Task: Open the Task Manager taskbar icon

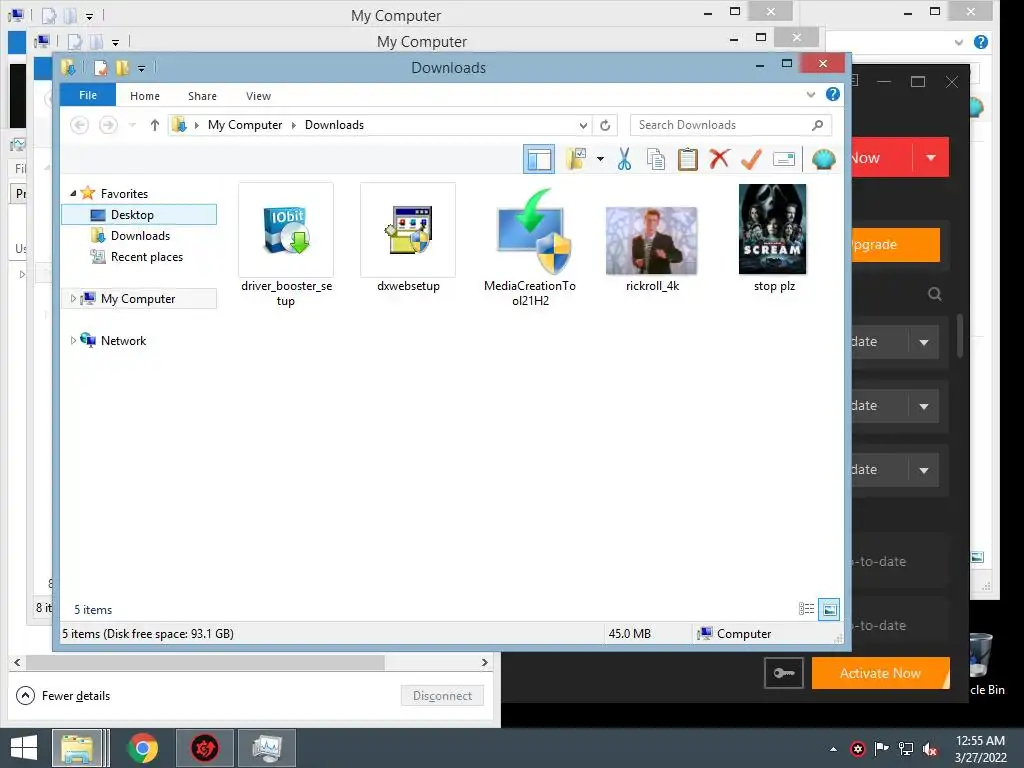Action: coord(267,748)
